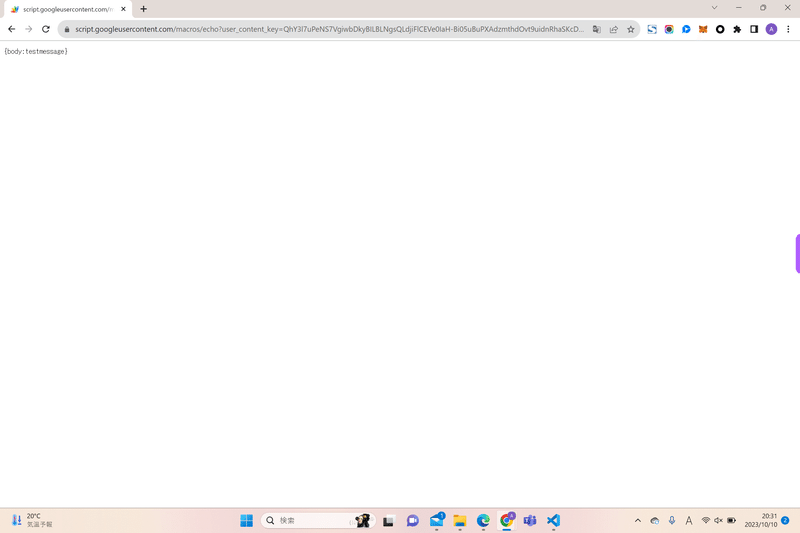Share this page from address bar

tap(614, 29)
